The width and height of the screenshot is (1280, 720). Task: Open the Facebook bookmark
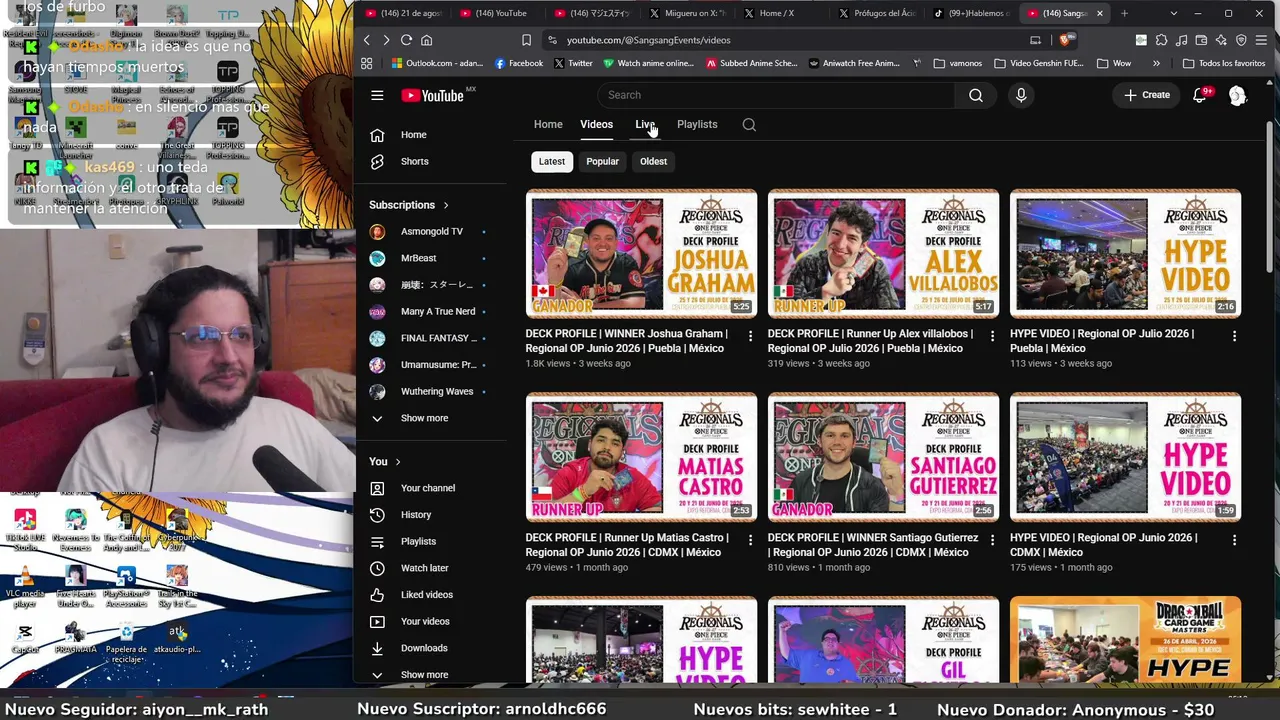pos(519,63)
